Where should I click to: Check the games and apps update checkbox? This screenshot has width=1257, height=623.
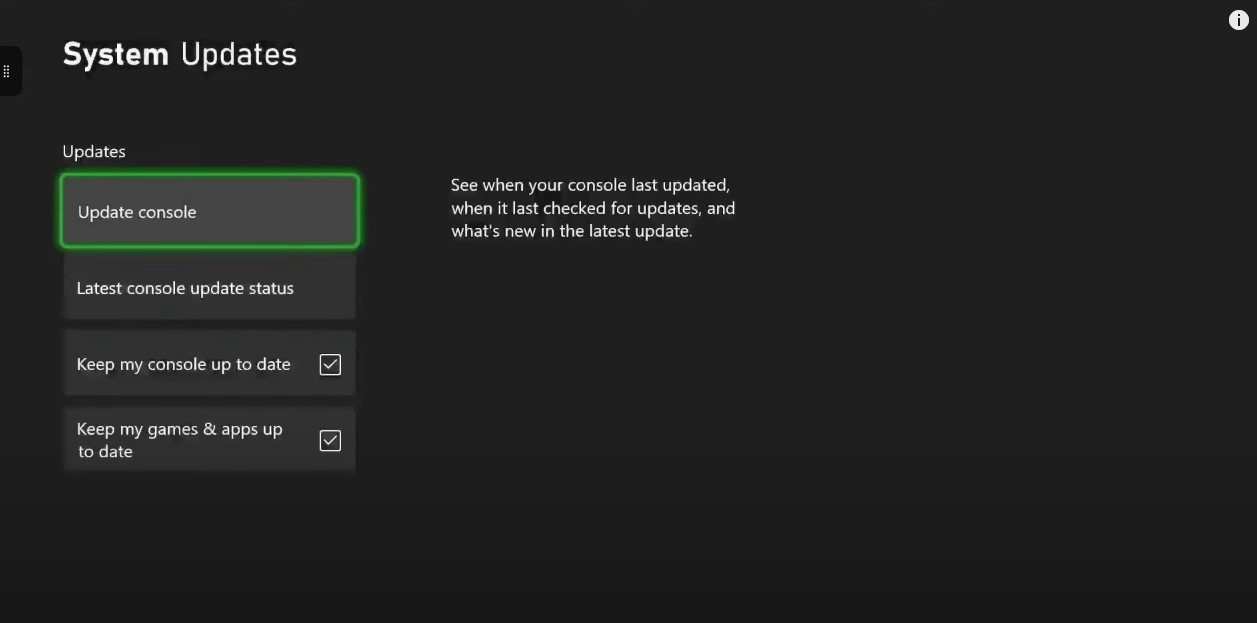point(330,440)
